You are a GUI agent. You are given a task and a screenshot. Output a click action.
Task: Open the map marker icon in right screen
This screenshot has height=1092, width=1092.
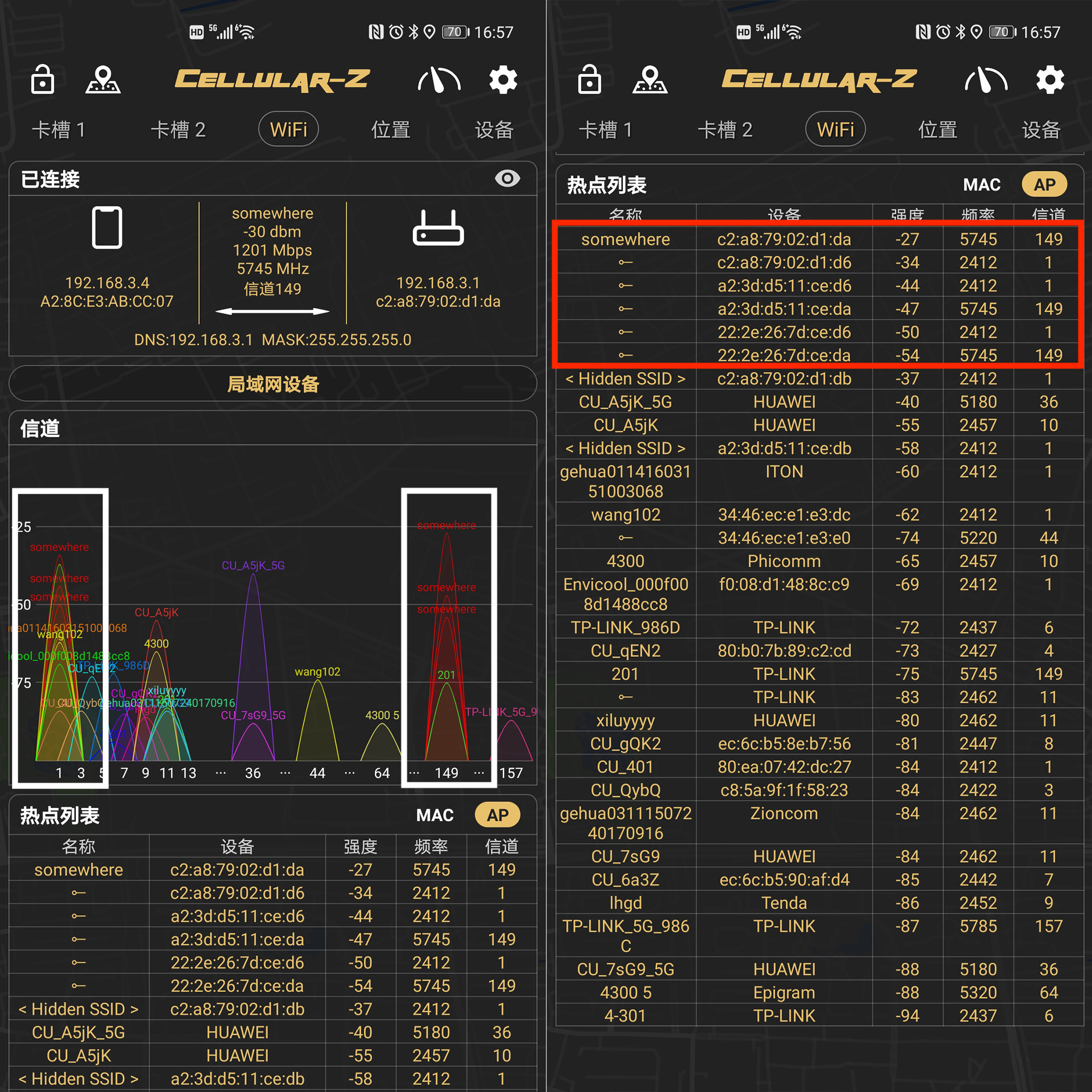649,79
